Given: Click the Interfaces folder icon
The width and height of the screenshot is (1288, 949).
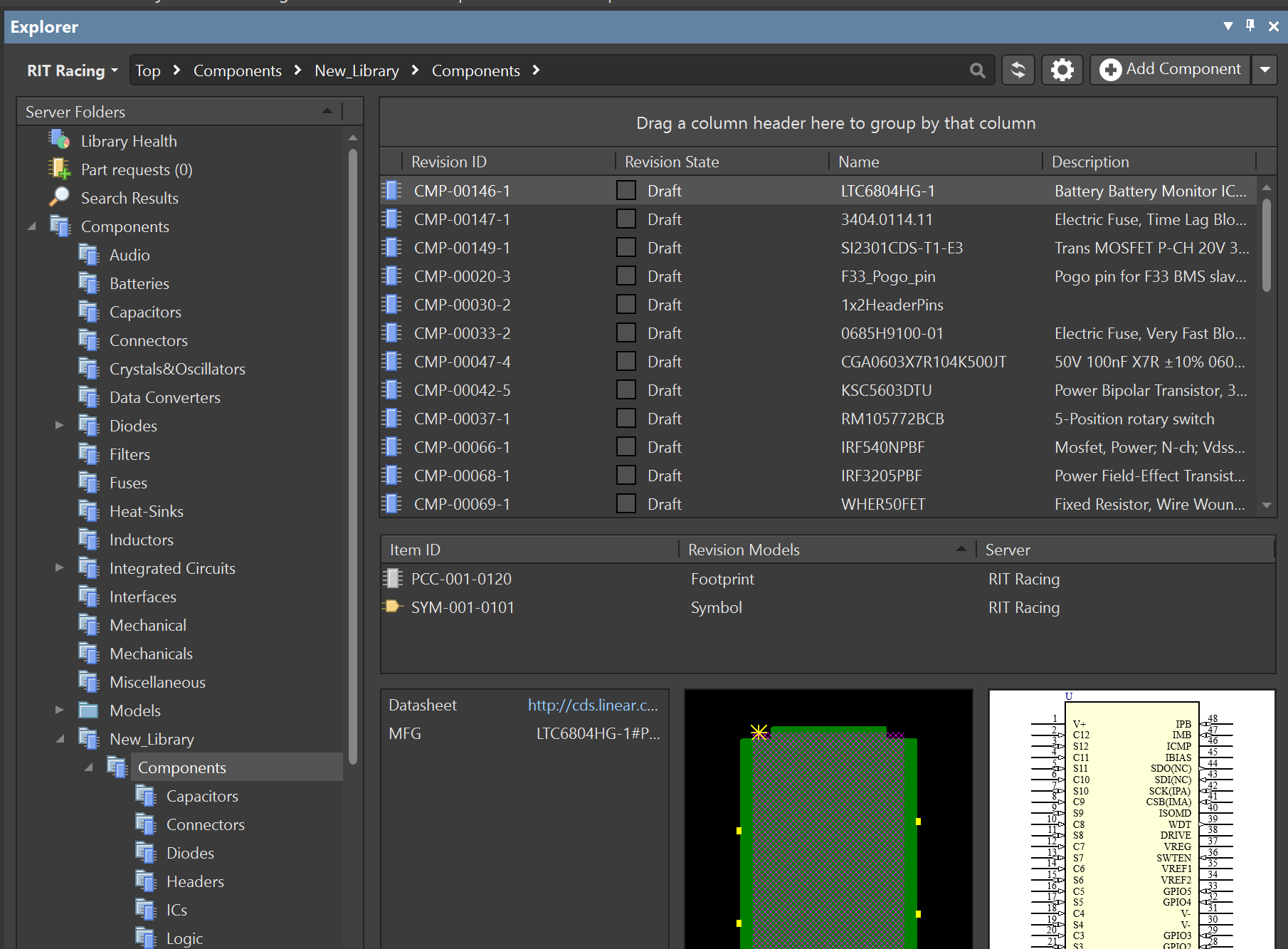Looking at the screenshot, I should click(x=88, y=596).
